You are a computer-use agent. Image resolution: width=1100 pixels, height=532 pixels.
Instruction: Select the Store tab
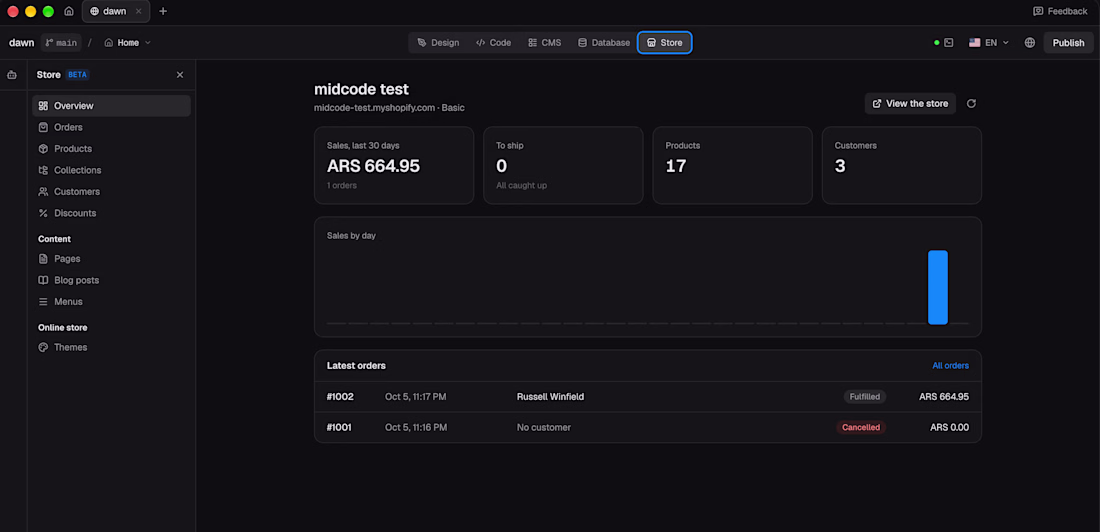pos(664,43)
